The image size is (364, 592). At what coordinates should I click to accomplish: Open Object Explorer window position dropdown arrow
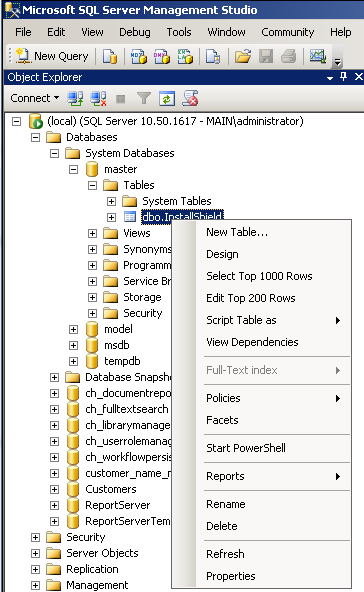tap(330, 78)
